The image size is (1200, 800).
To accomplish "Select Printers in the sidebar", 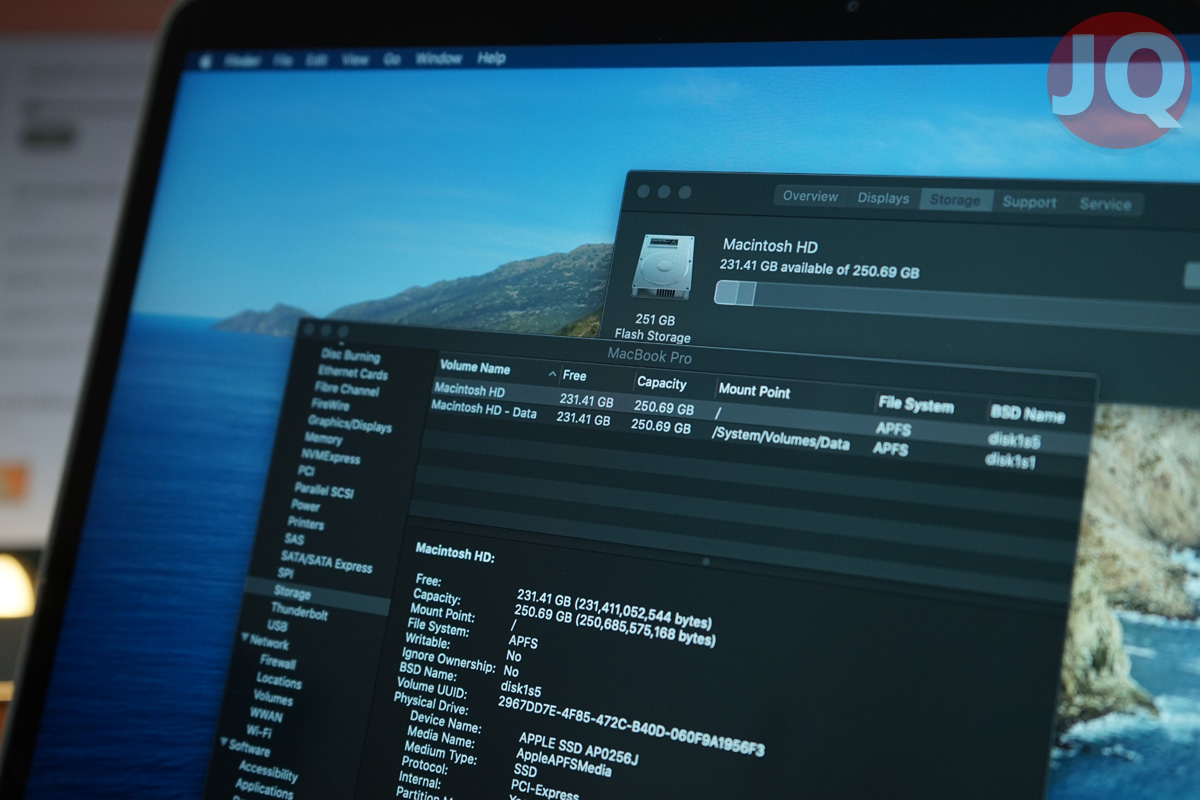I will tap(305, 523).
